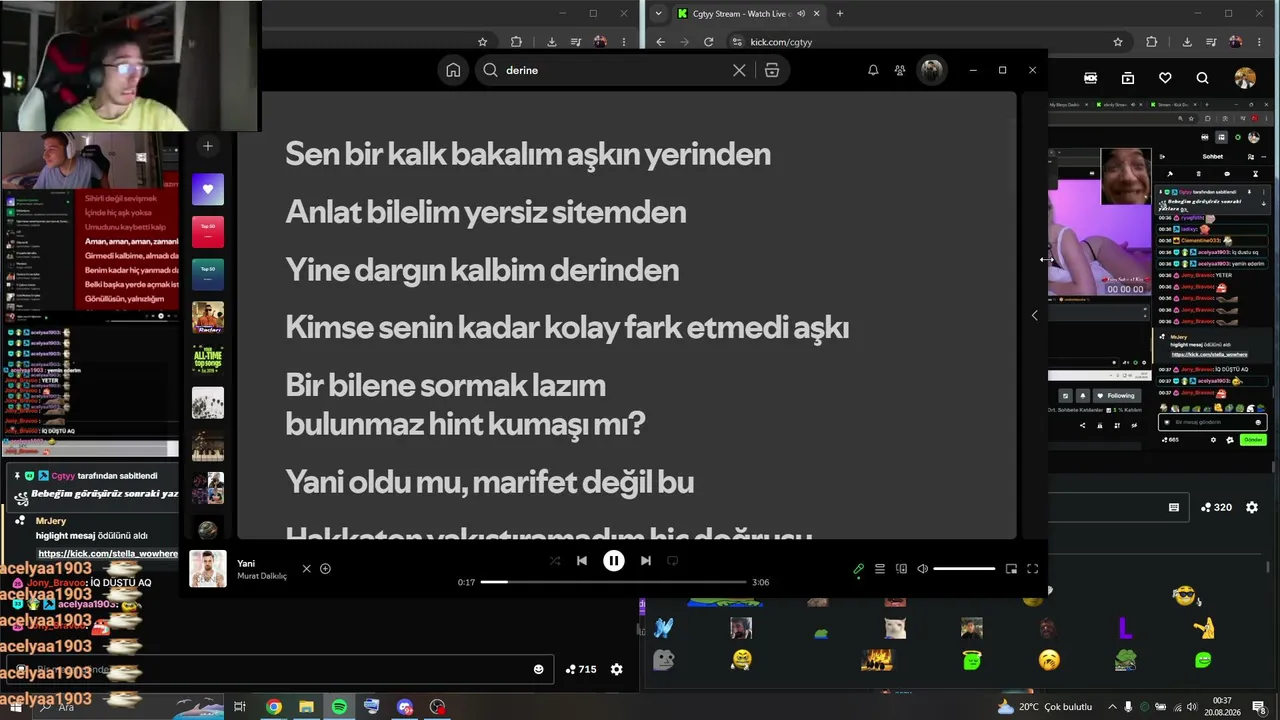Viewport: 1280px width, 720px height.
Task: Open Browse in Spotify search bar
Action: (772, 70)
